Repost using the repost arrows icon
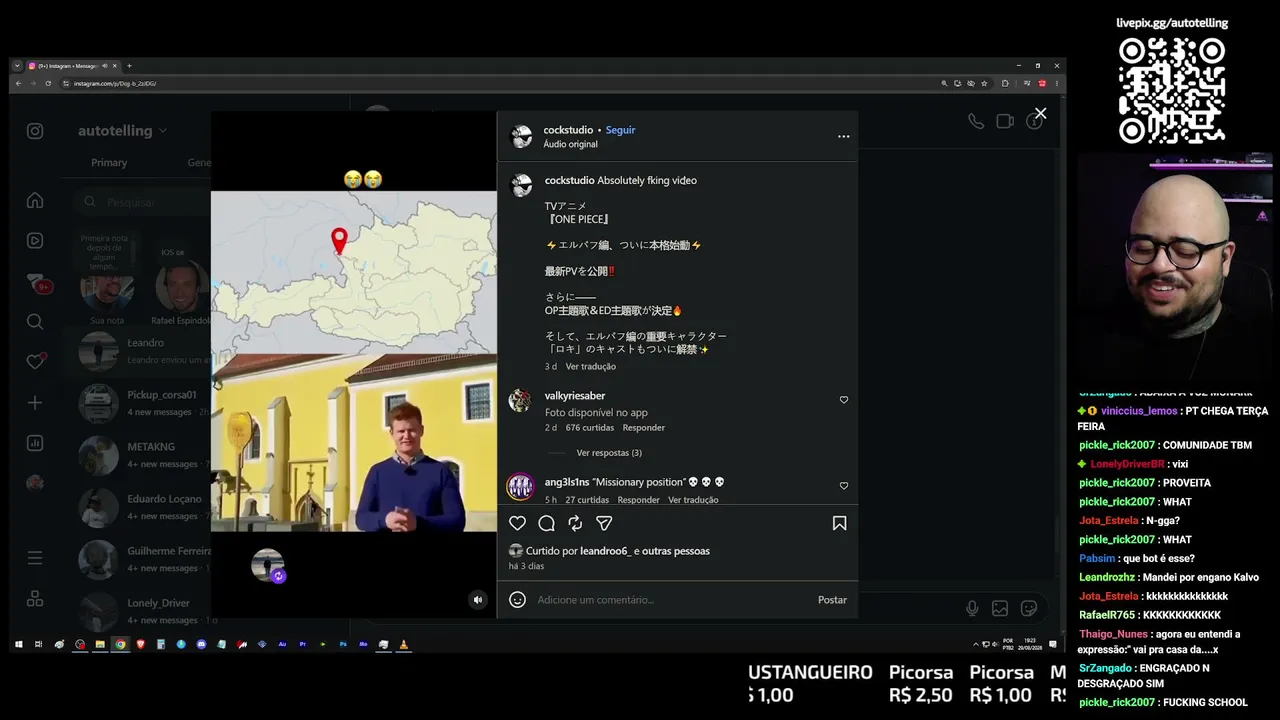The height and width of the screenshot is (720, 1280). pyautogui.click(x=575, y=523)
